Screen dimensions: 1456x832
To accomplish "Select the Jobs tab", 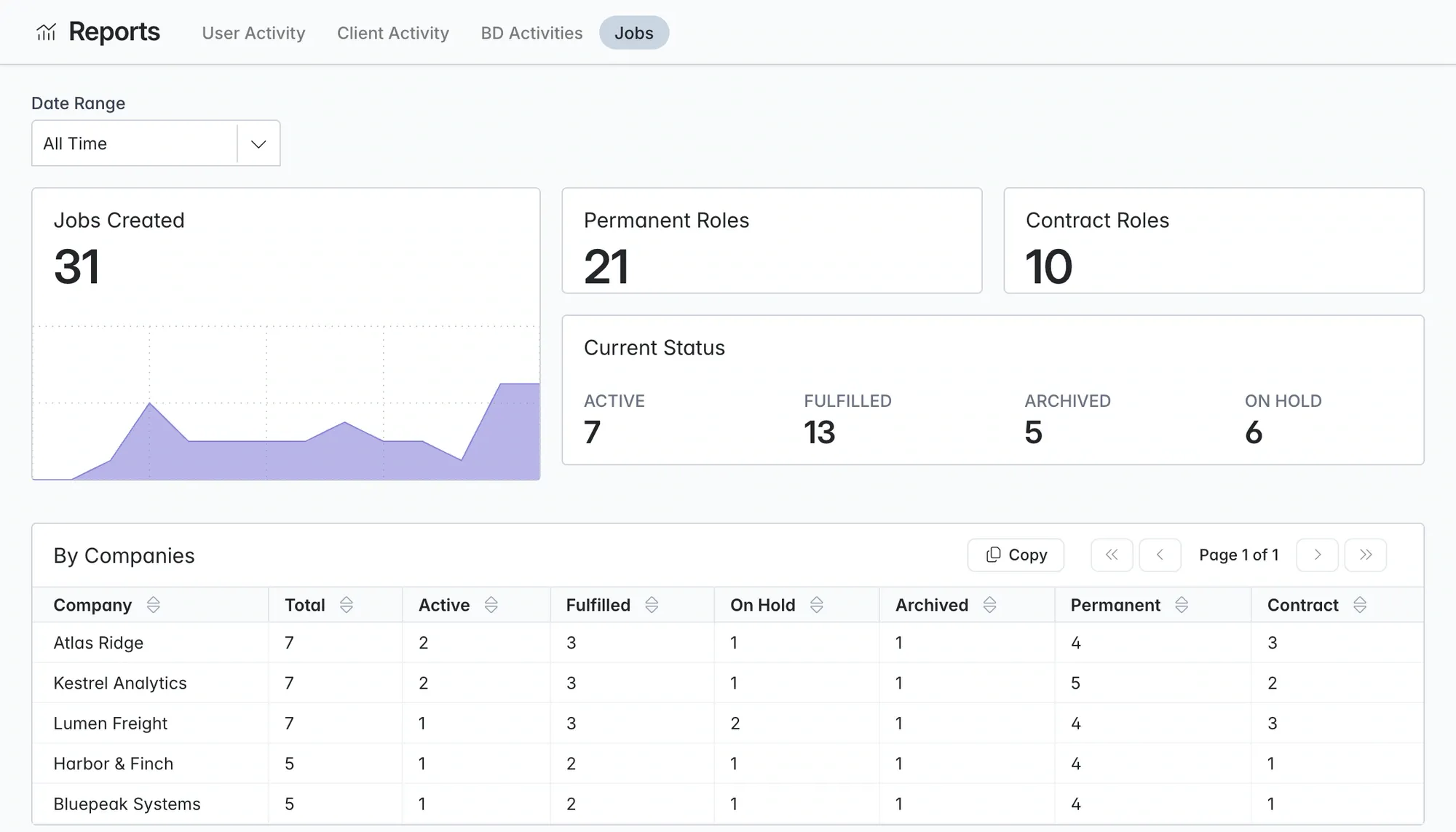I will pos(634,33).
